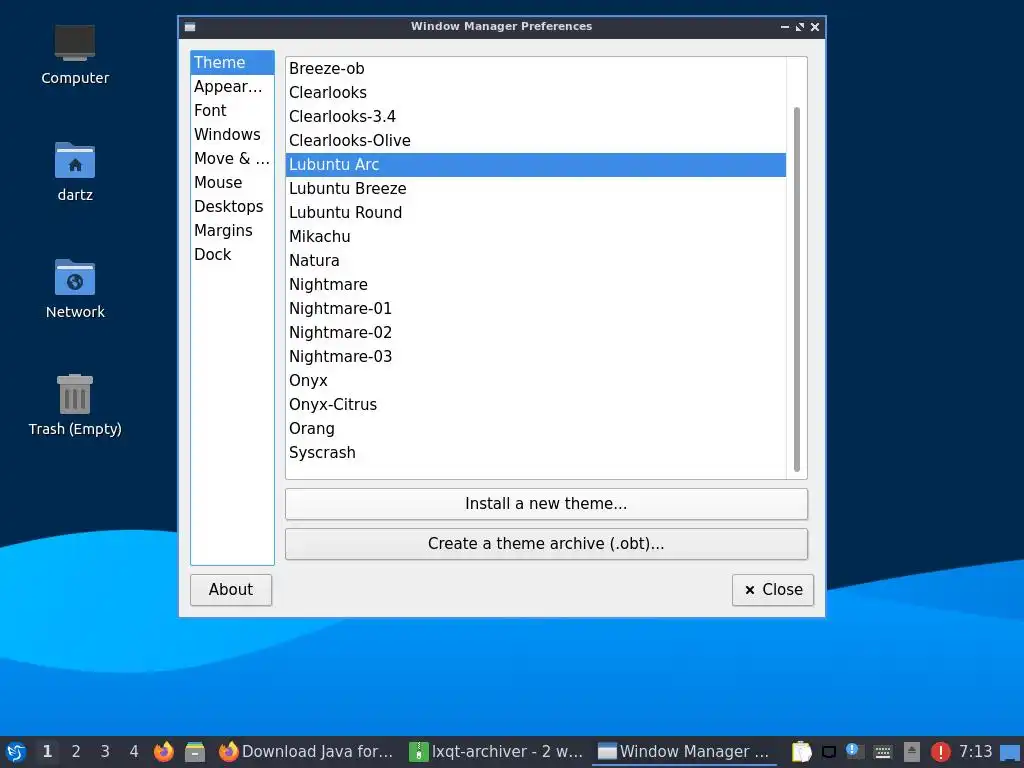Select the Clearlooks theme
Screen dimensions: 1024x768
(536, 93)
